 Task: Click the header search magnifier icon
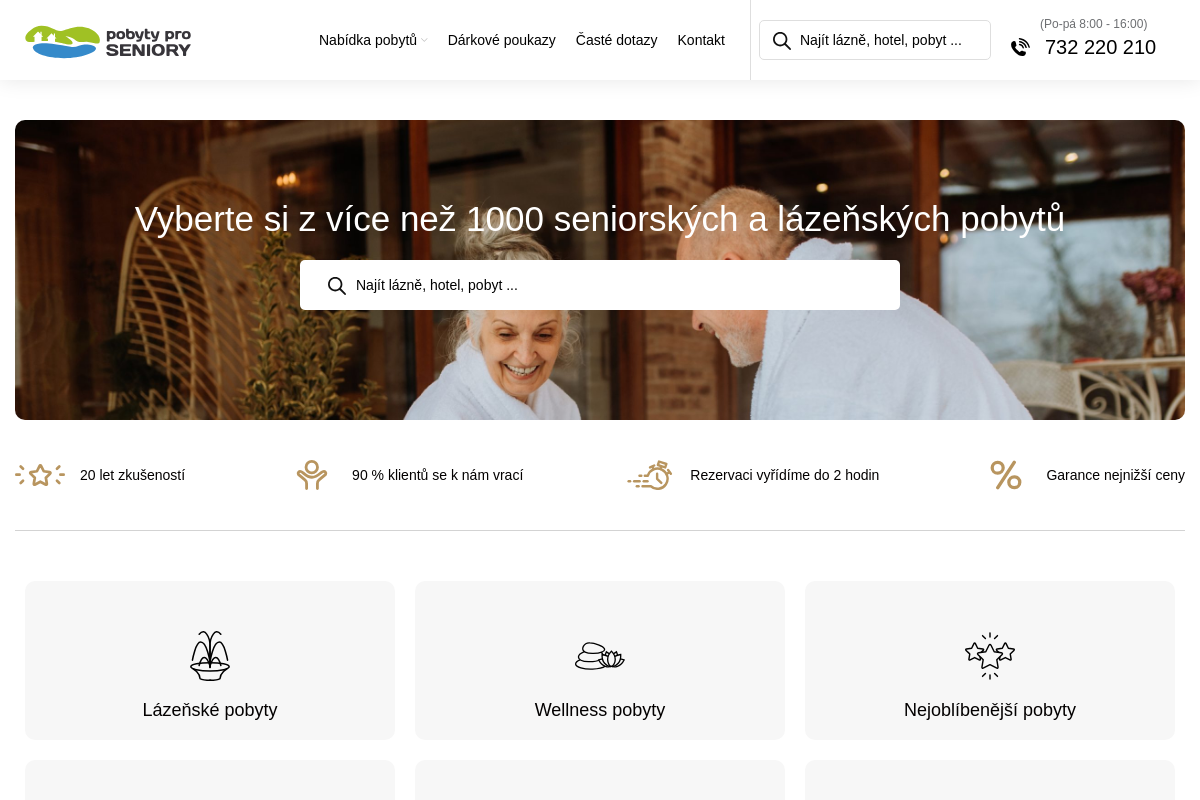782,40
